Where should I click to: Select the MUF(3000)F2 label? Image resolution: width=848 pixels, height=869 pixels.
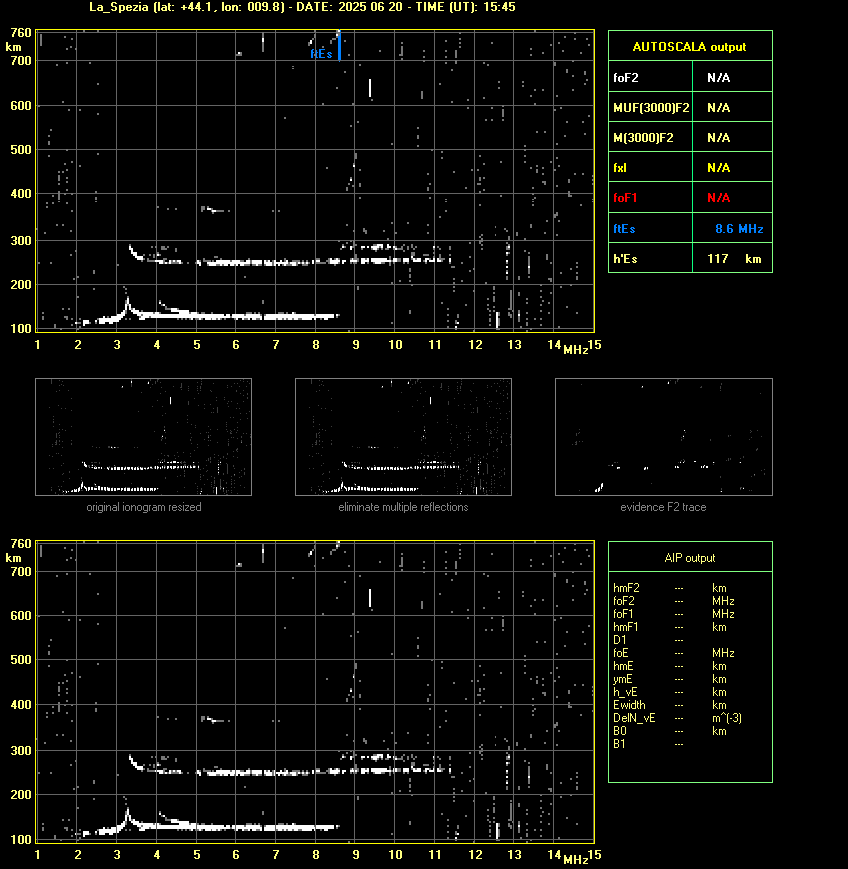651,108
